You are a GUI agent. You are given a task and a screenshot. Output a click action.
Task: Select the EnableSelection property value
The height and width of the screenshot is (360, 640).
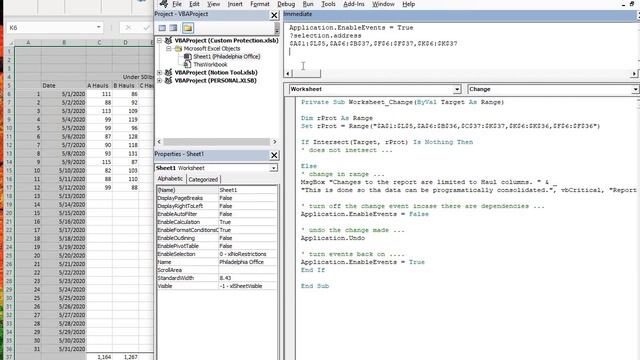pos(247,254)
